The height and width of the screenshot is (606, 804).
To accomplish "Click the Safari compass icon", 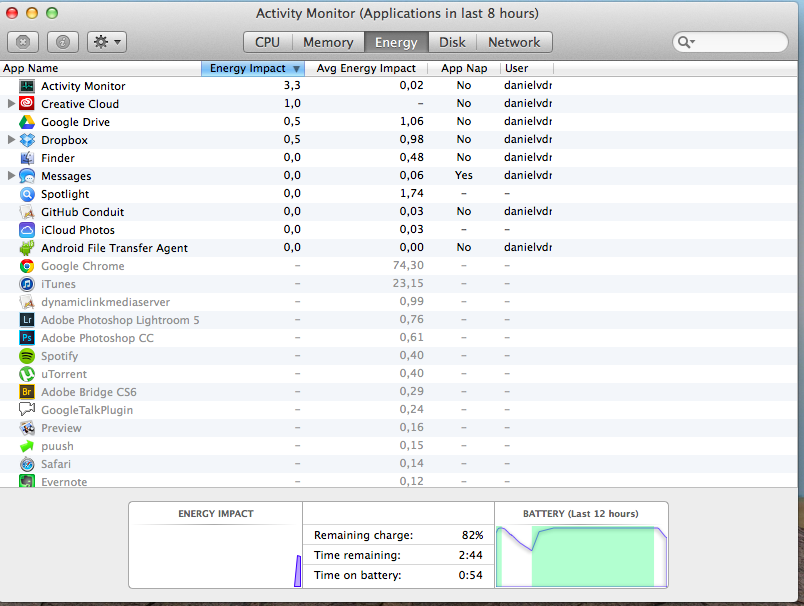I will (27, 464).
